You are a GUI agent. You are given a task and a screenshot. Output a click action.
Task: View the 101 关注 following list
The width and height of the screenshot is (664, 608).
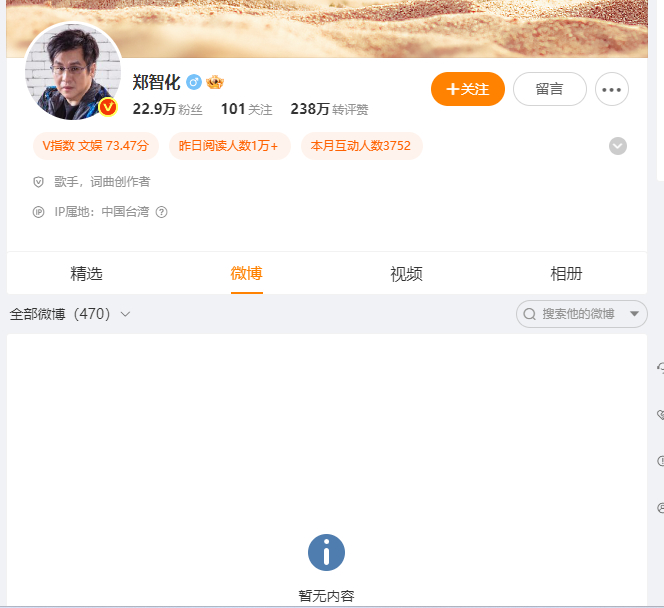pos(246,109)
